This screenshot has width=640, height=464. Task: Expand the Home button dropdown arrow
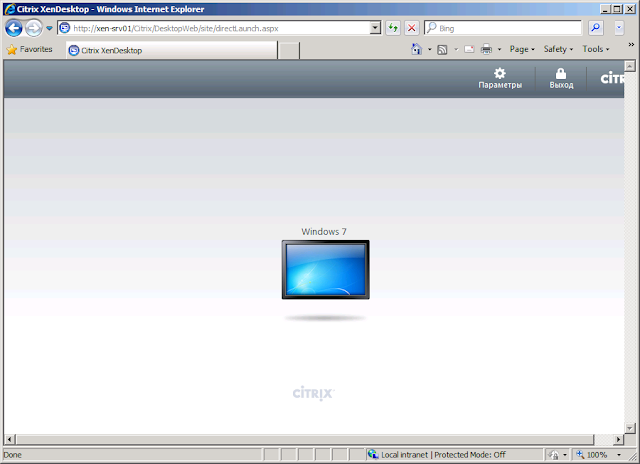point(429,49)
